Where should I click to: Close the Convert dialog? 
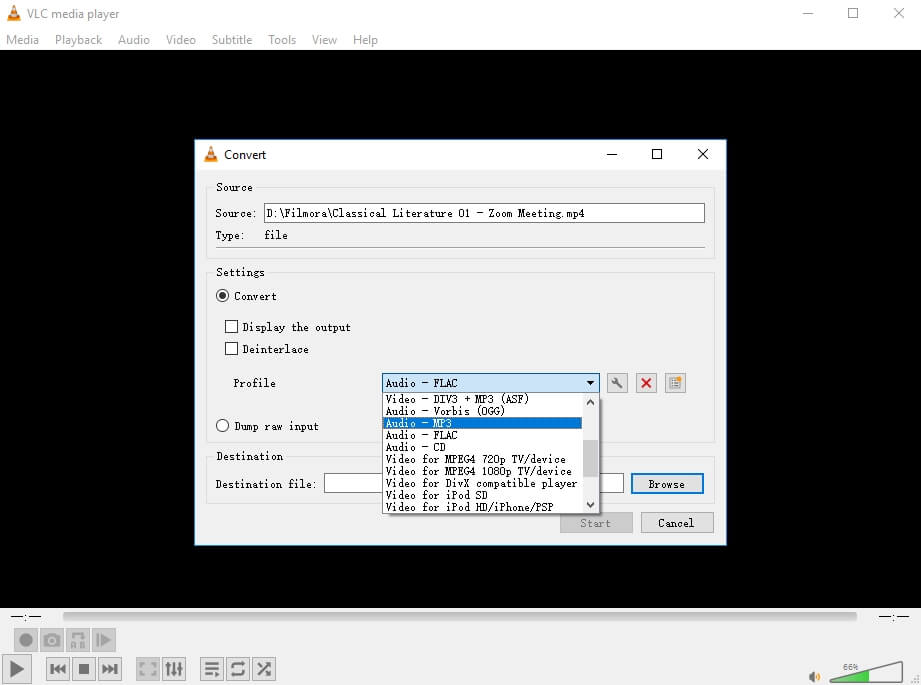[x=702, y=154]
